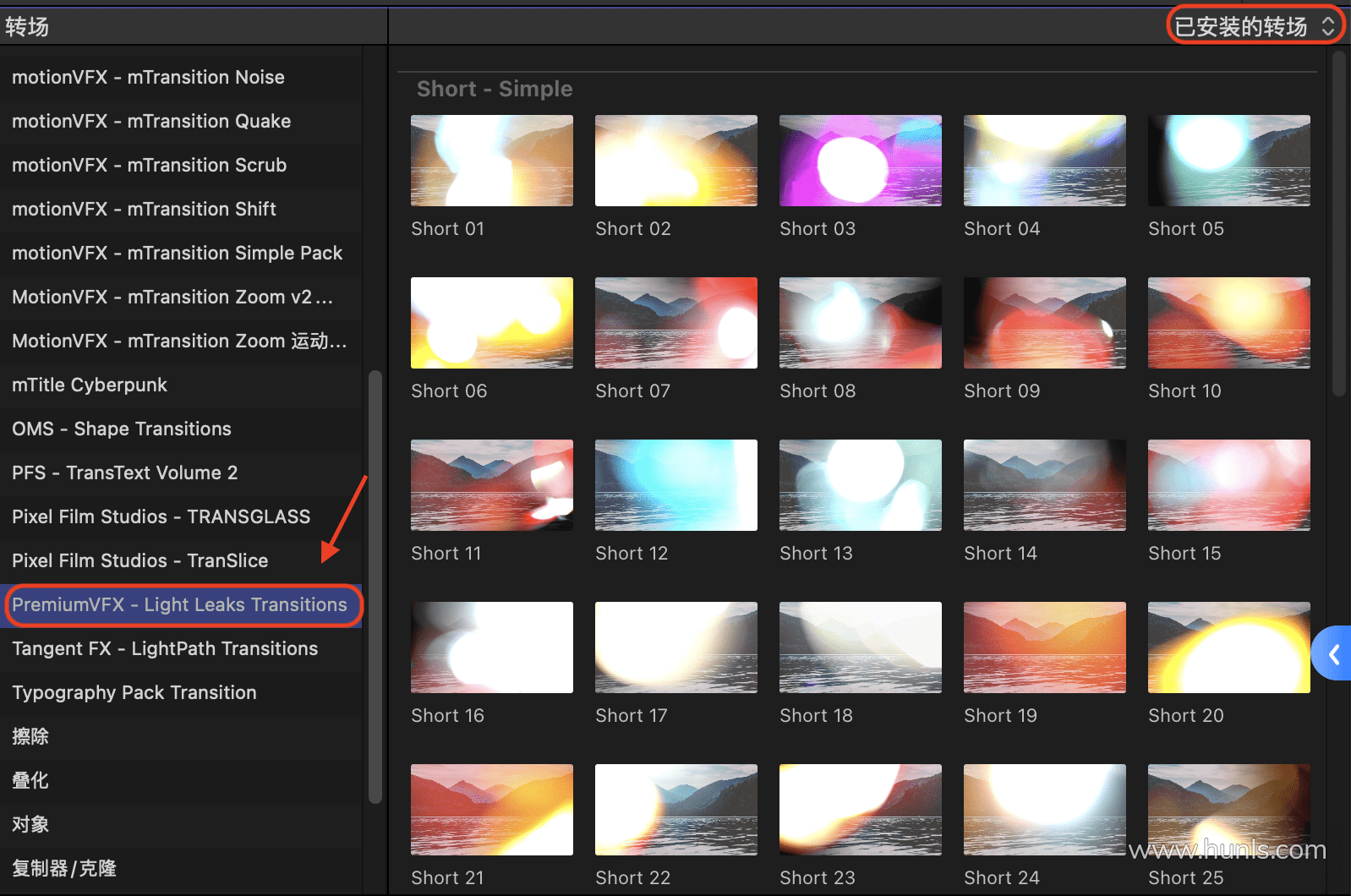This screenshot has height=896, width=1351.
Task: Select the Short 22 transition thumbnail
Action: point(676,810)
